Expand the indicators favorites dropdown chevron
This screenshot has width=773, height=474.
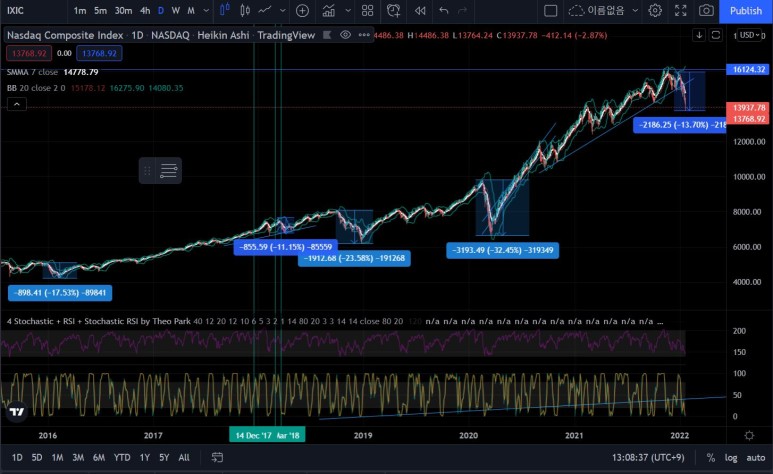[x=348, y=10]
